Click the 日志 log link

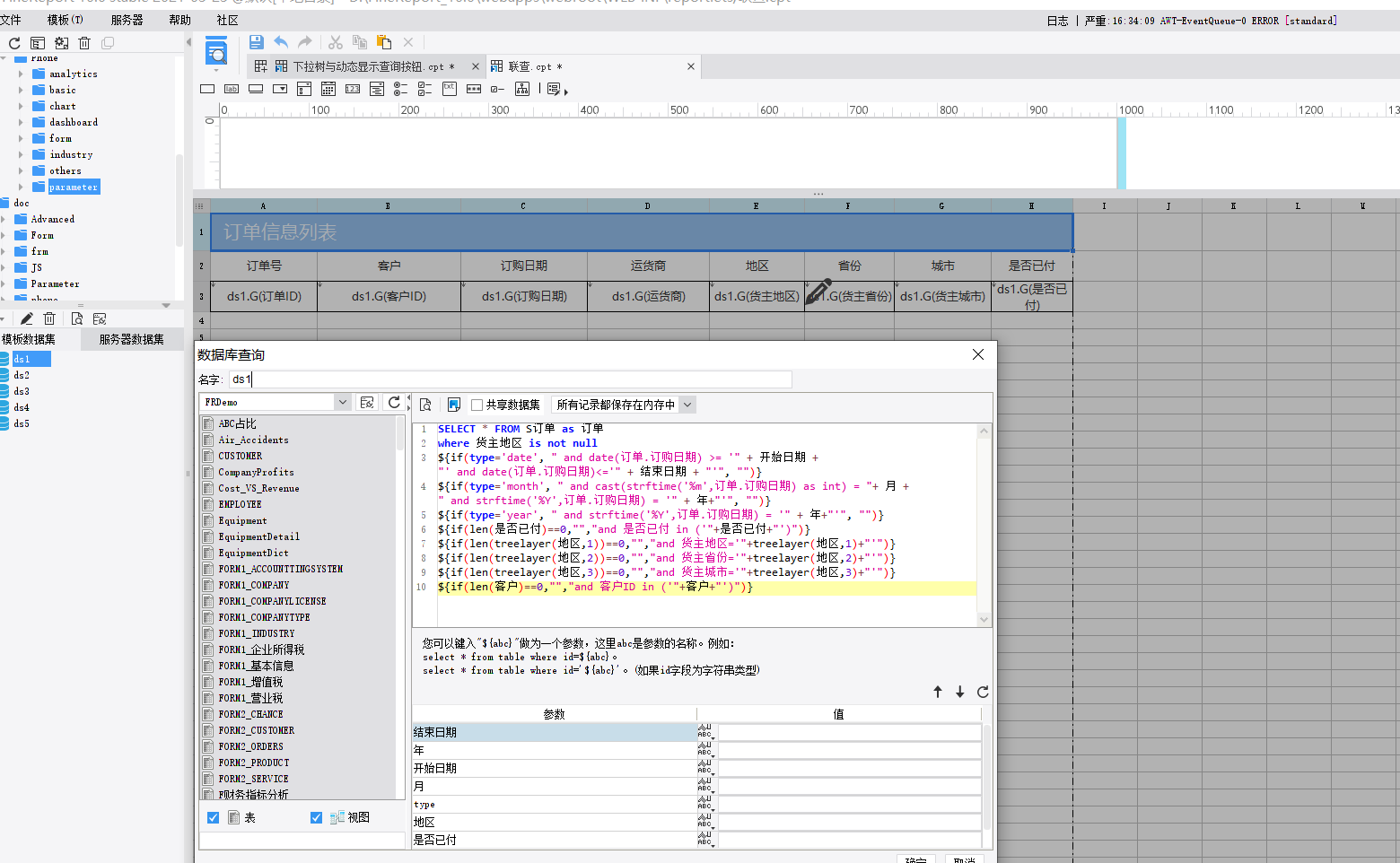[x=1057, y=21]
